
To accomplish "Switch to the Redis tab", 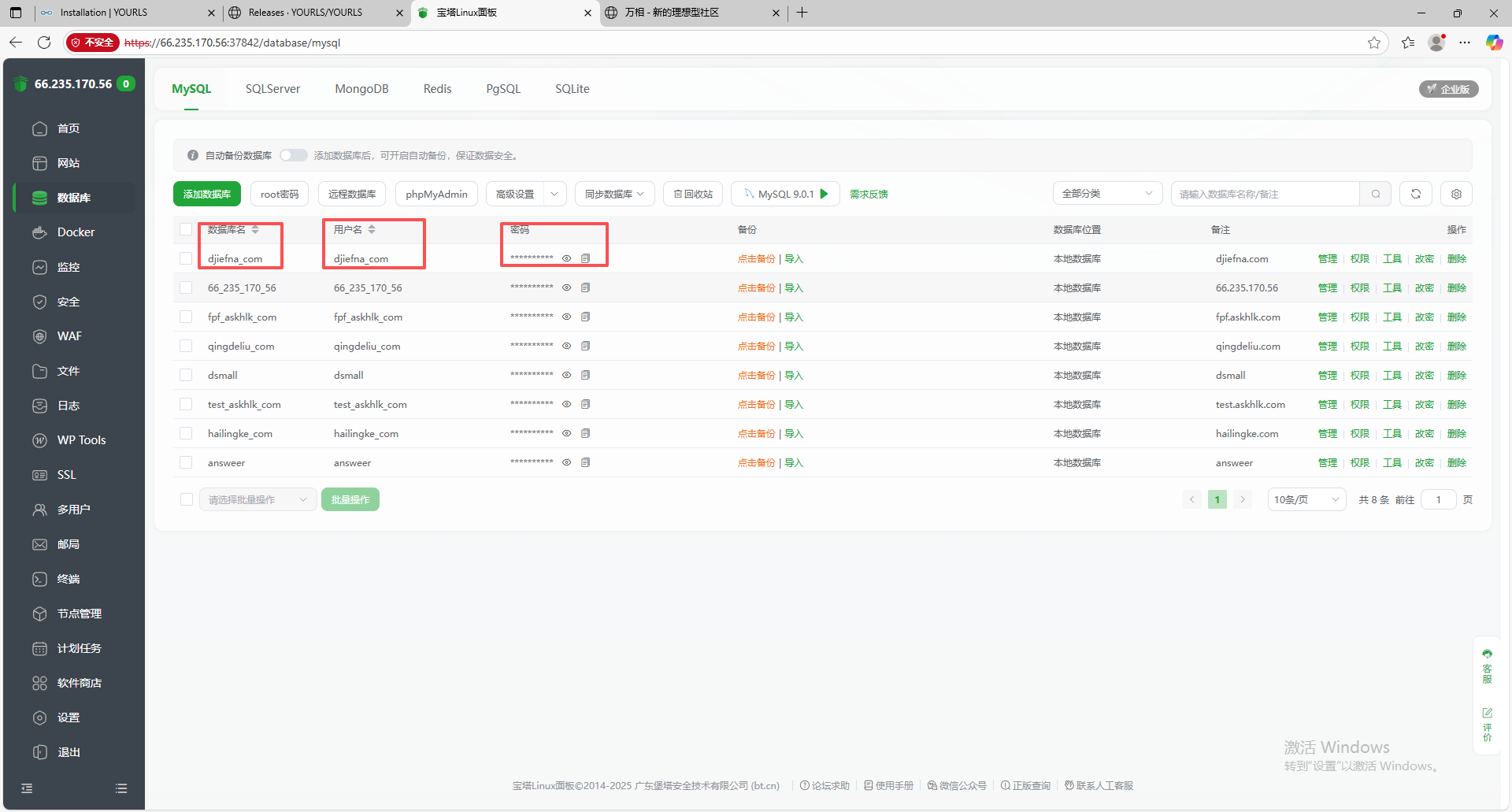I will (437, 89).
